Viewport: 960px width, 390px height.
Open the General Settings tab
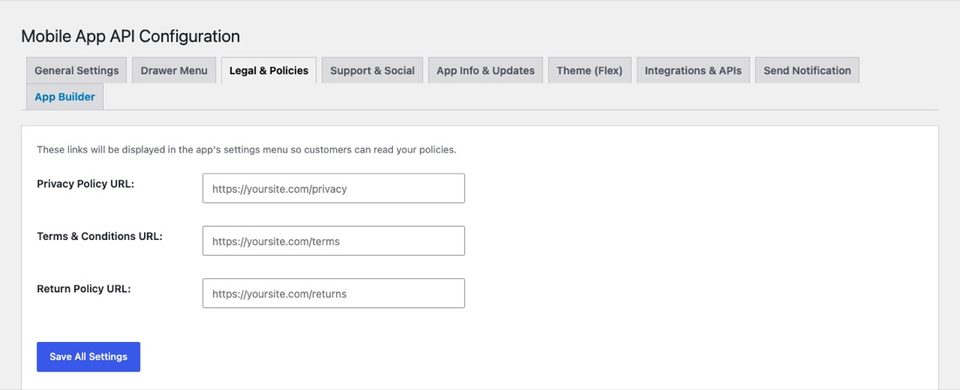[x=77, y=70]
